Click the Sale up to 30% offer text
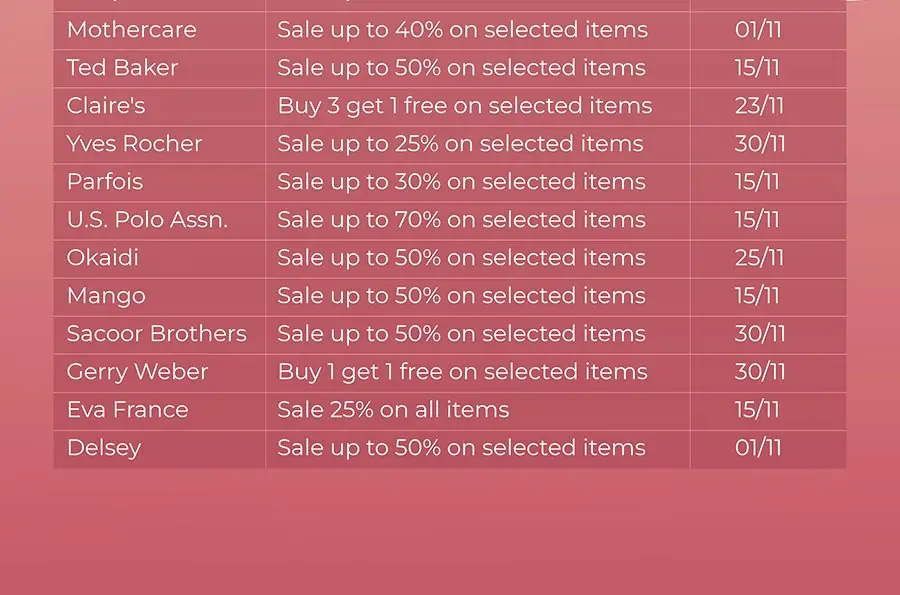The width and height of the screenshot is (900, 595). [461, 182]
